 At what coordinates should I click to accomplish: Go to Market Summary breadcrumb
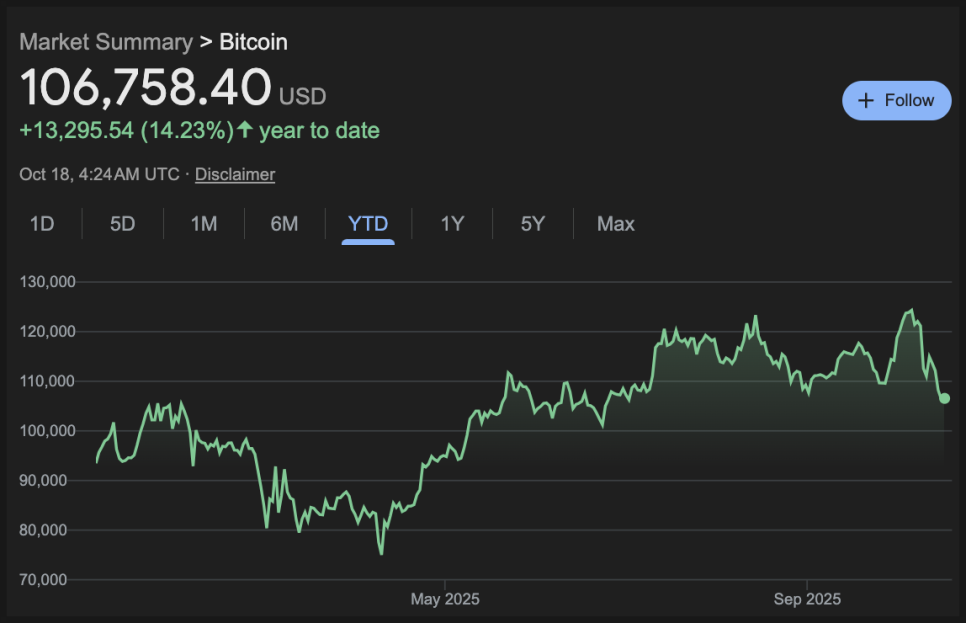tap(106, 42)
